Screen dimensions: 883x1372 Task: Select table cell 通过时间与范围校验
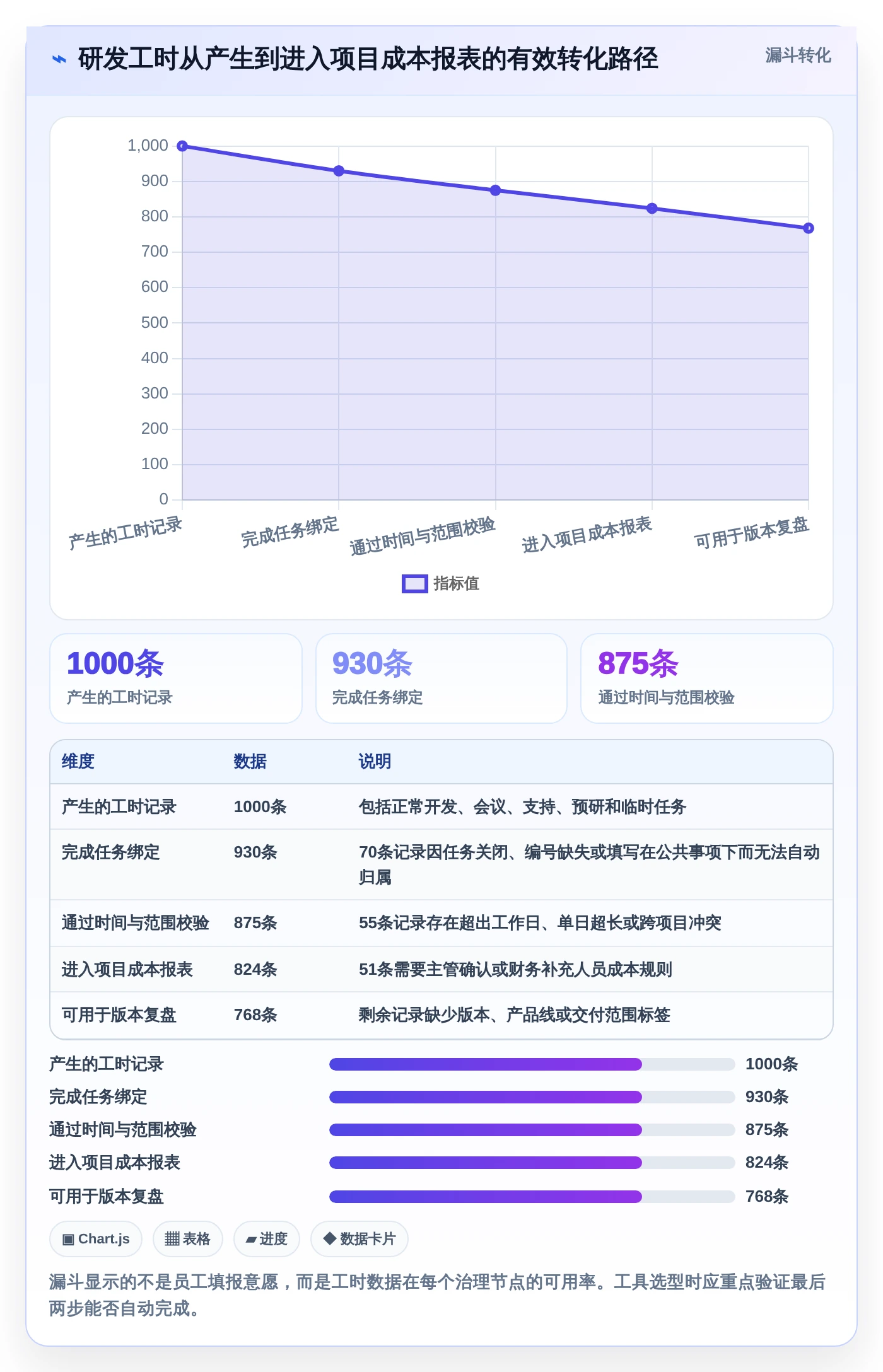click(x=136, y=923)
